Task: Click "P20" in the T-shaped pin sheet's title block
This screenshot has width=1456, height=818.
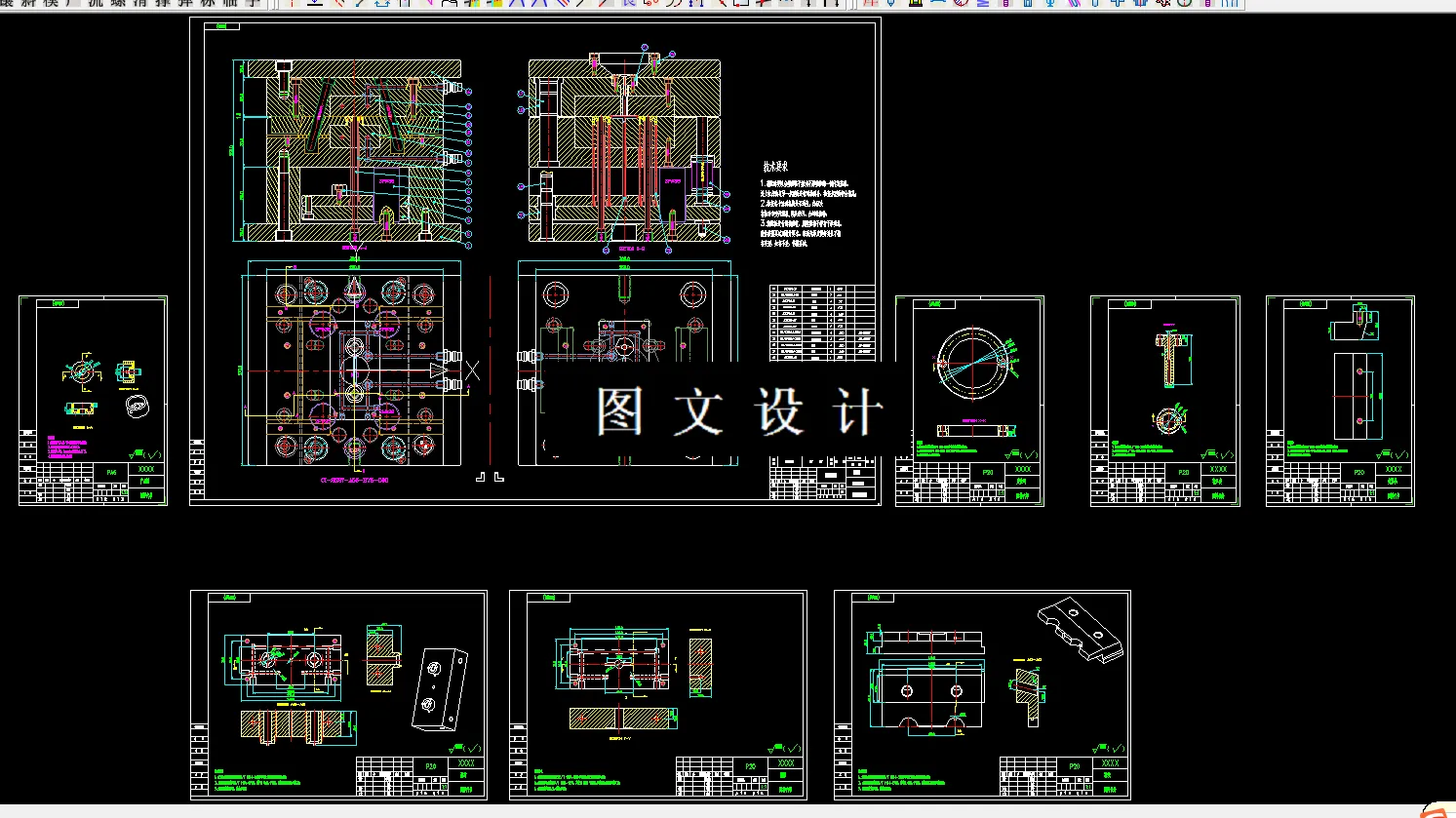Action: pos(1183,472)
